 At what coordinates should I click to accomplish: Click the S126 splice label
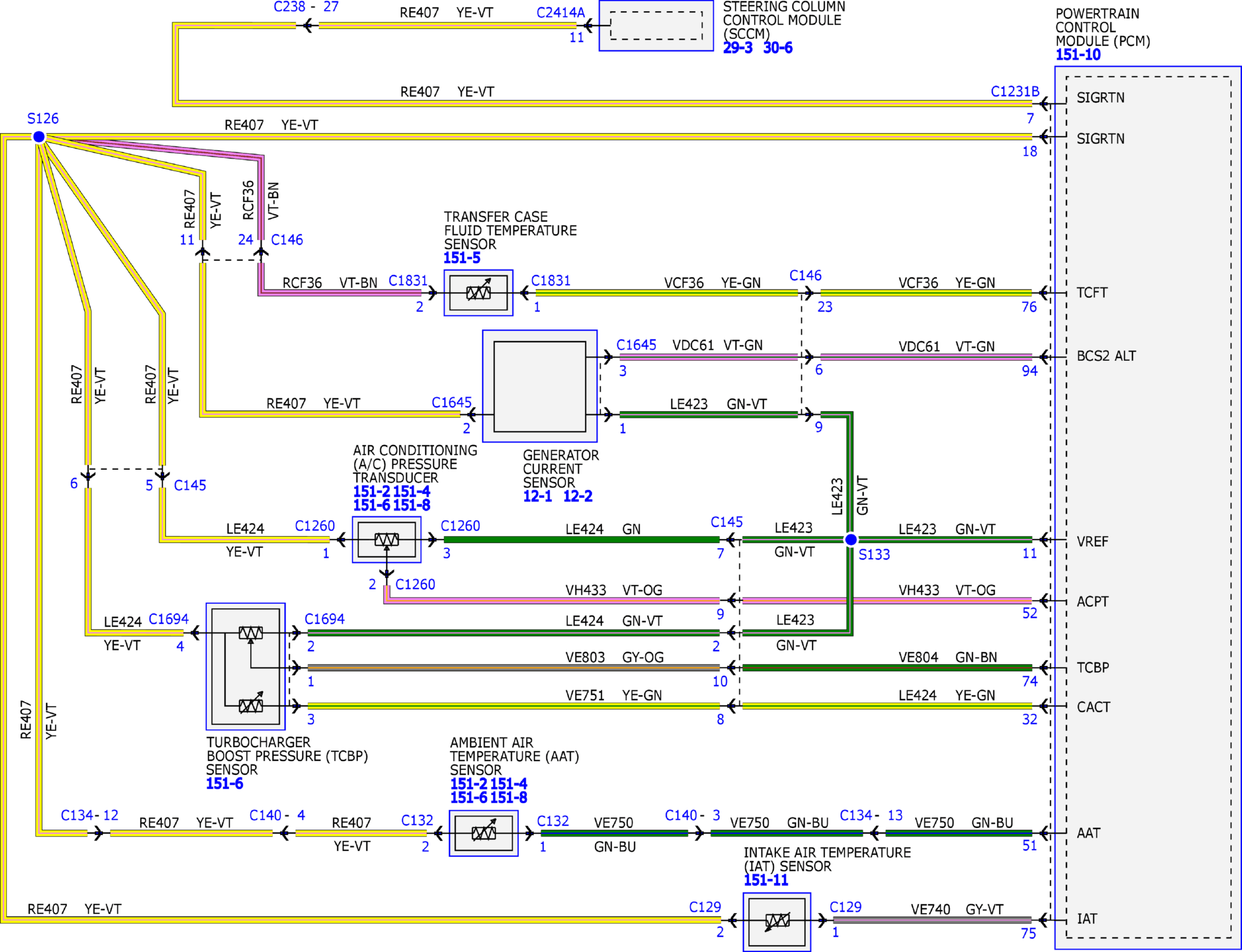[43, 118]
